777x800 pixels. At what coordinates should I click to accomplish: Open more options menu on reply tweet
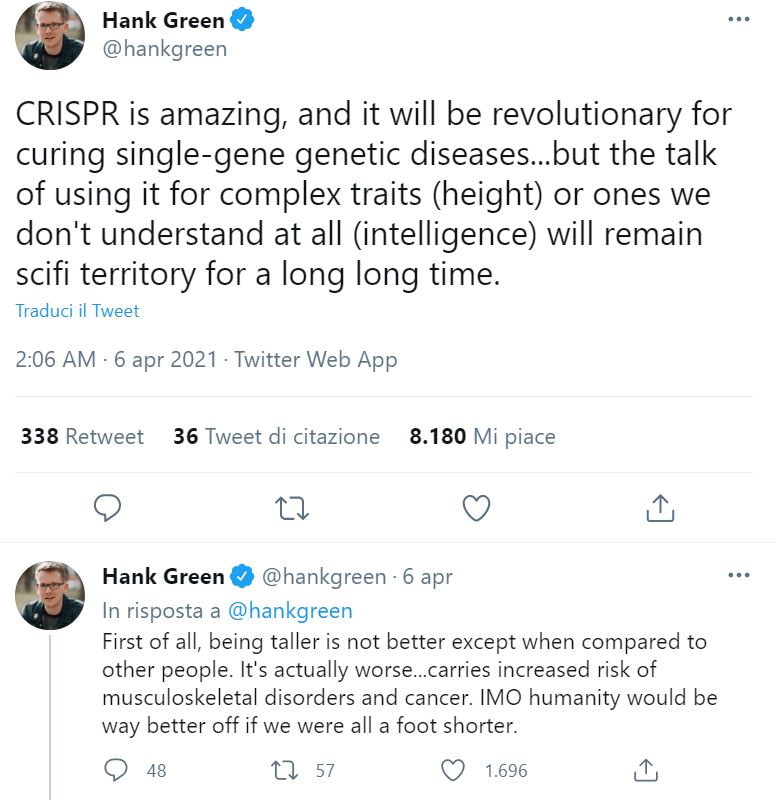tap(738, 576)
